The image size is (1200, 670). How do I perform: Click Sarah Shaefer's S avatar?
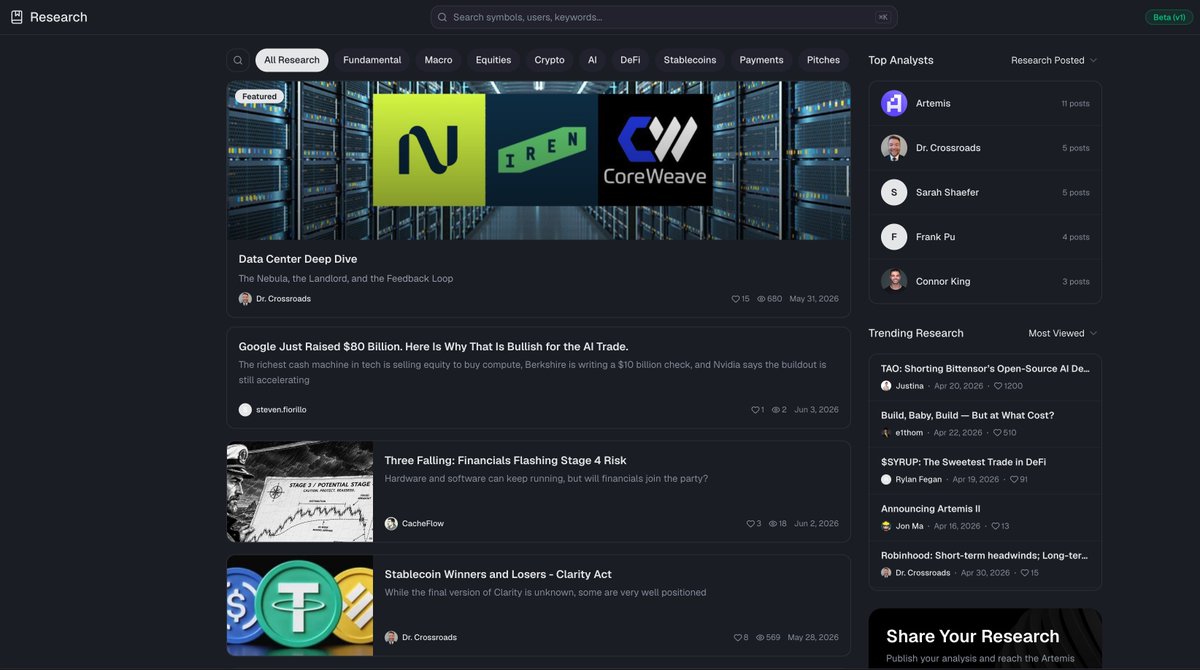[x=894, y=192]
